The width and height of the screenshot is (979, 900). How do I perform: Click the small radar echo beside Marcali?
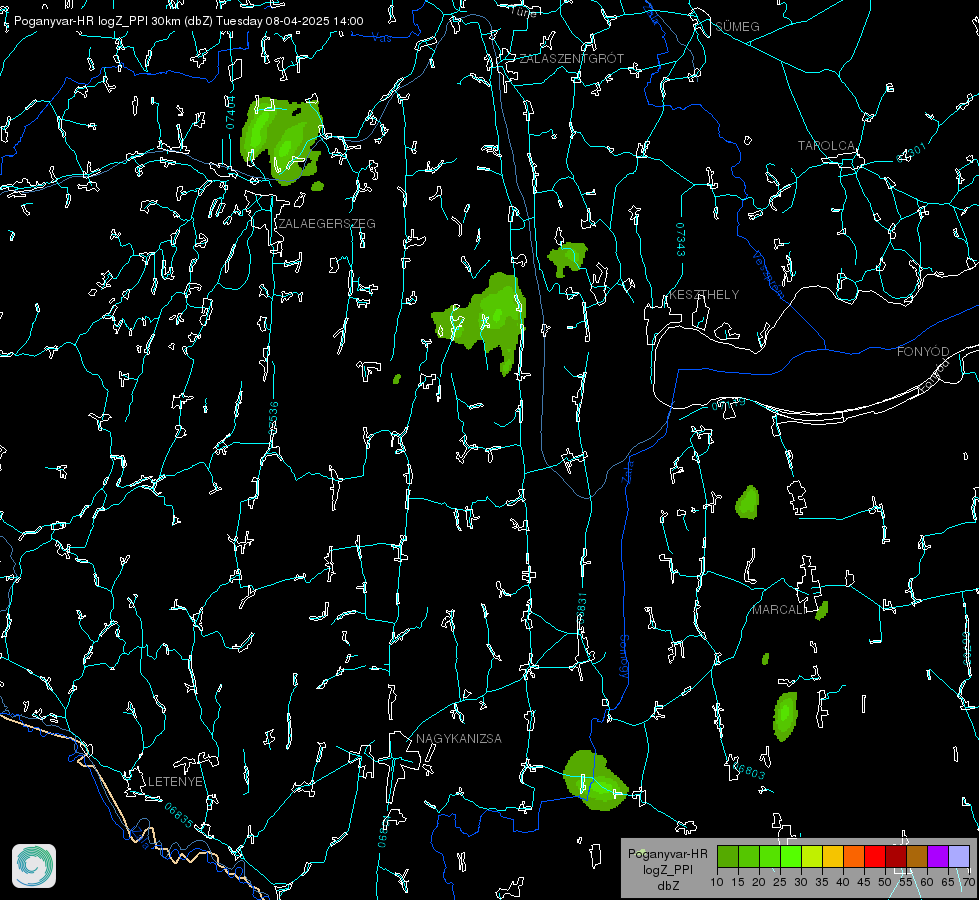[x=822, y=610]
